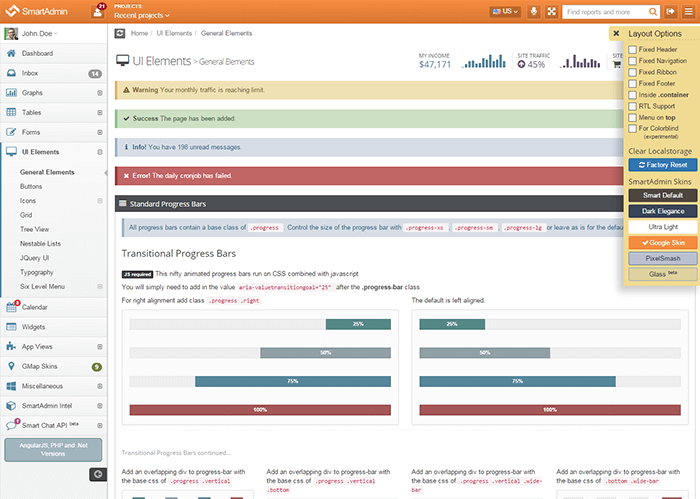Image resolution: width=700 pixels, height=499 pixels.
Task: Select Buttons under UI Elements
Action: (31, 186)
